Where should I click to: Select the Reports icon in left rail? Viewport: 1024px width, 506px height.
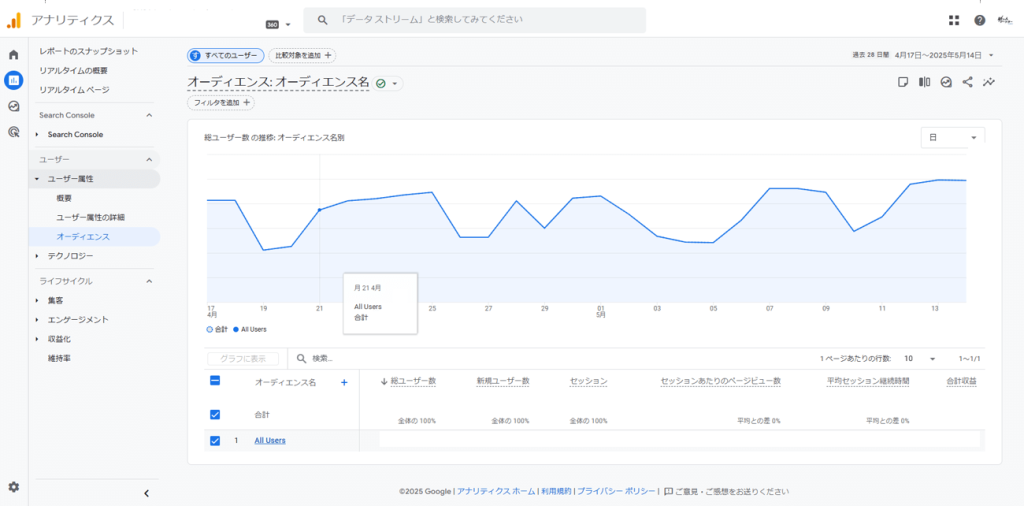pyautogui.click(x=13, y=80)
